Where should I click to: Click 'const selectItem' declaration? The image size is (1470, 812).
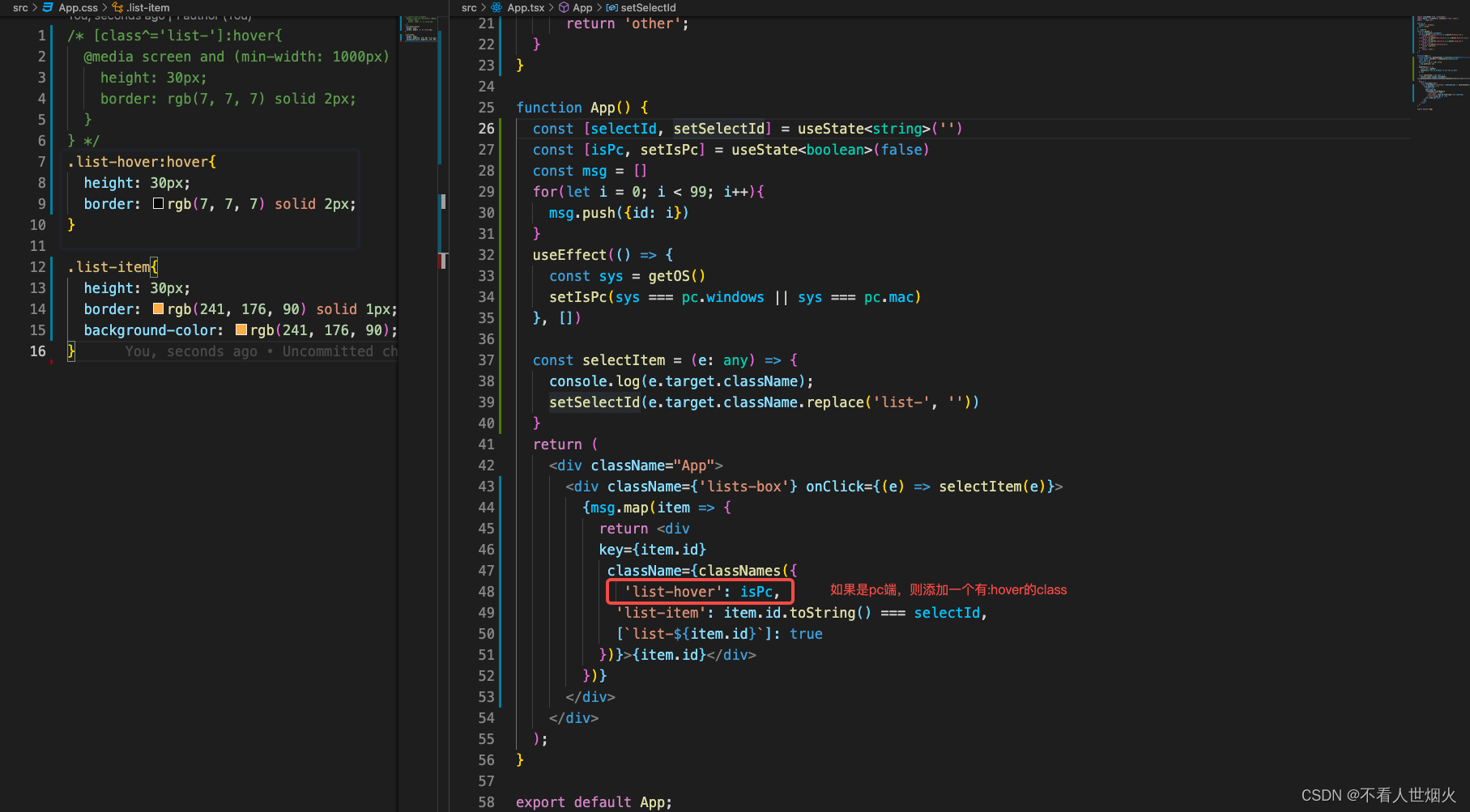click(x=599, y=360)
